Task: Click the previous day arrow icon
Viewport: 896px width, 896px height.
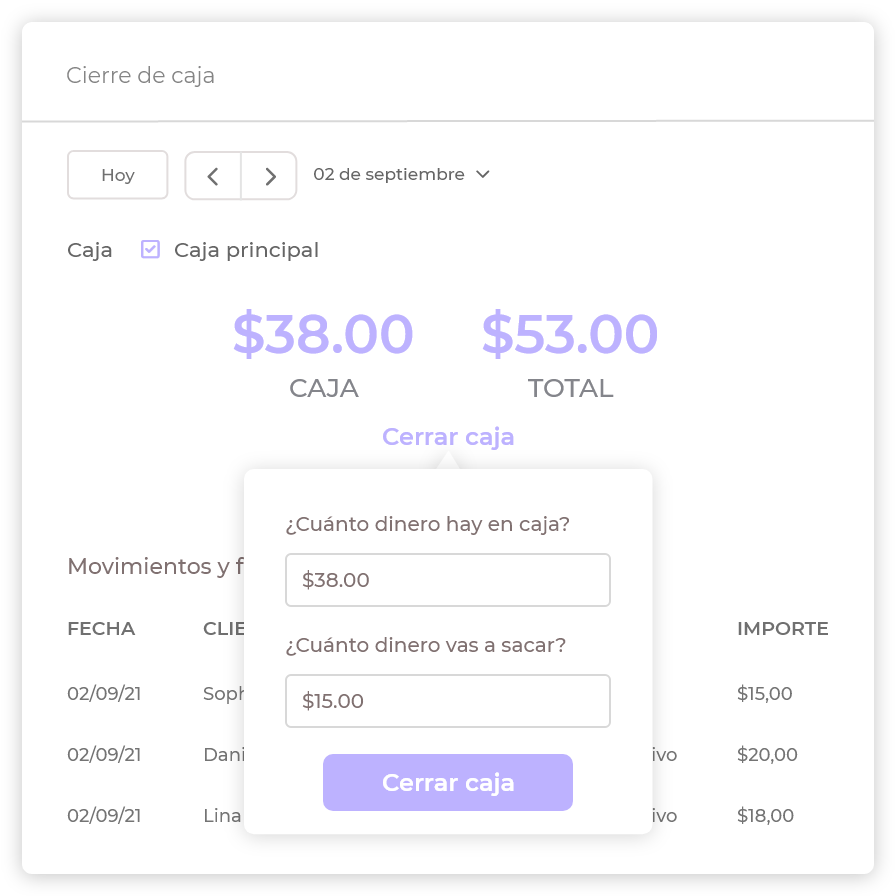Action: [x=213, y=176]
